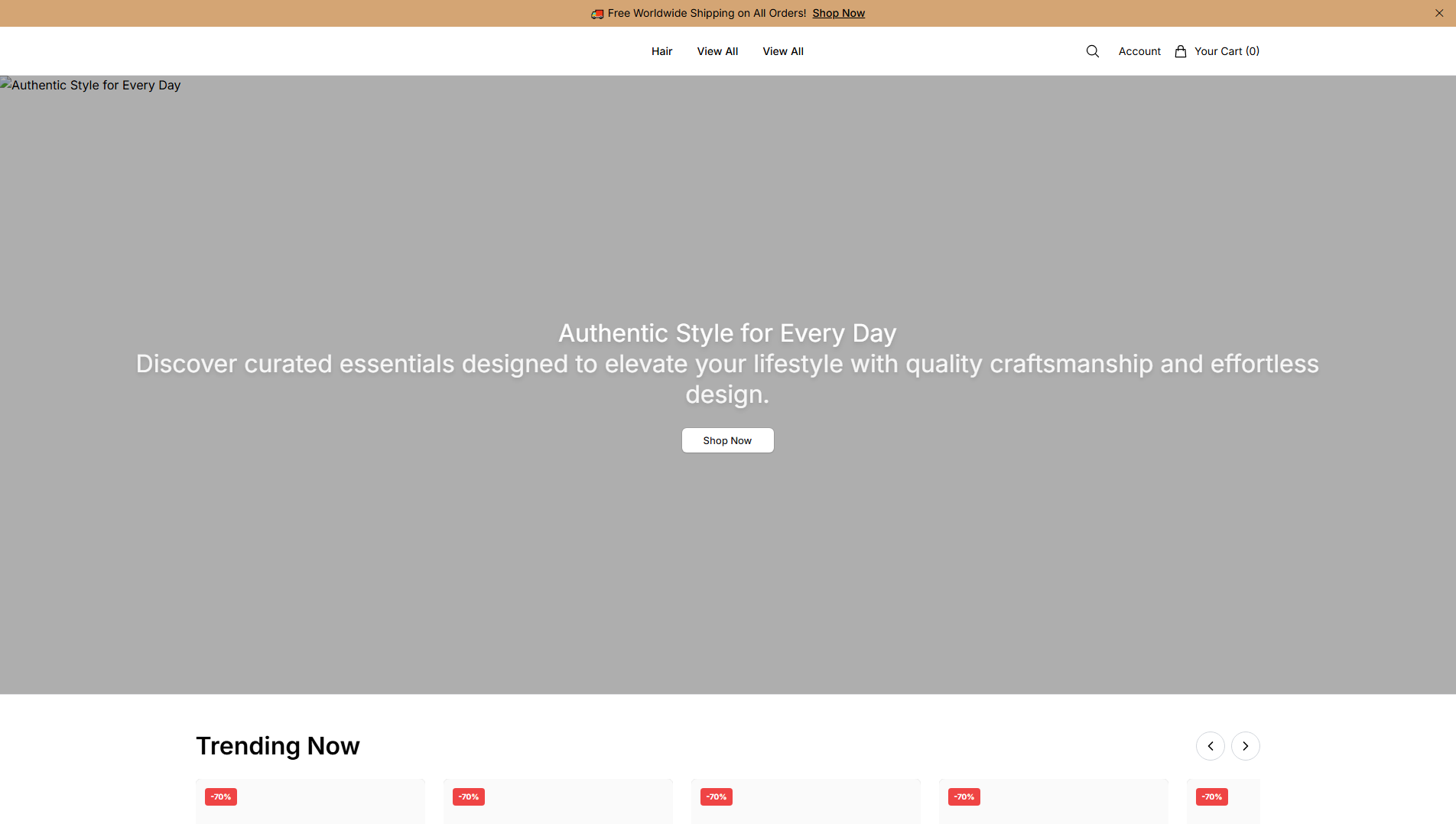Open the Hair menu item

661,51
